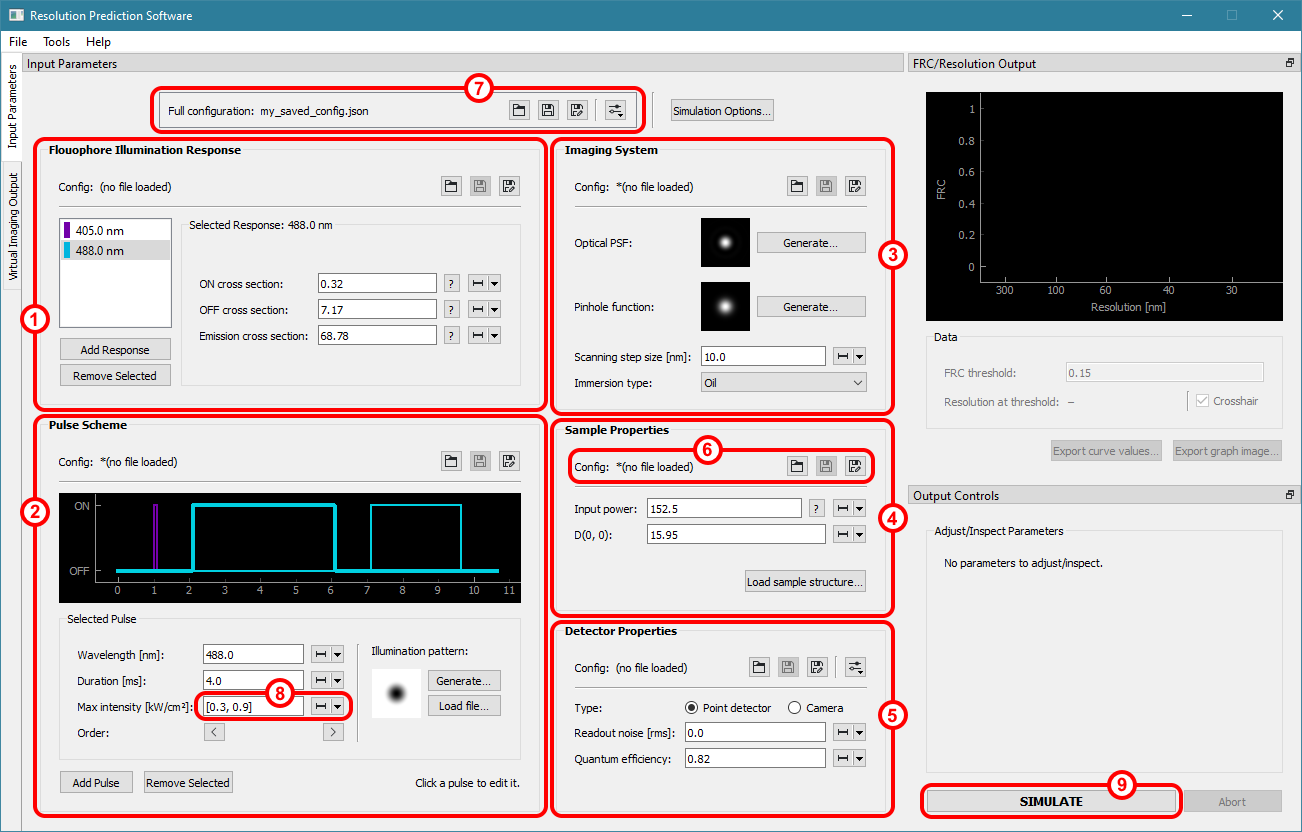Select the Point detector radio button
This screenshot has height=832, width=1302.
click(691, 708)
